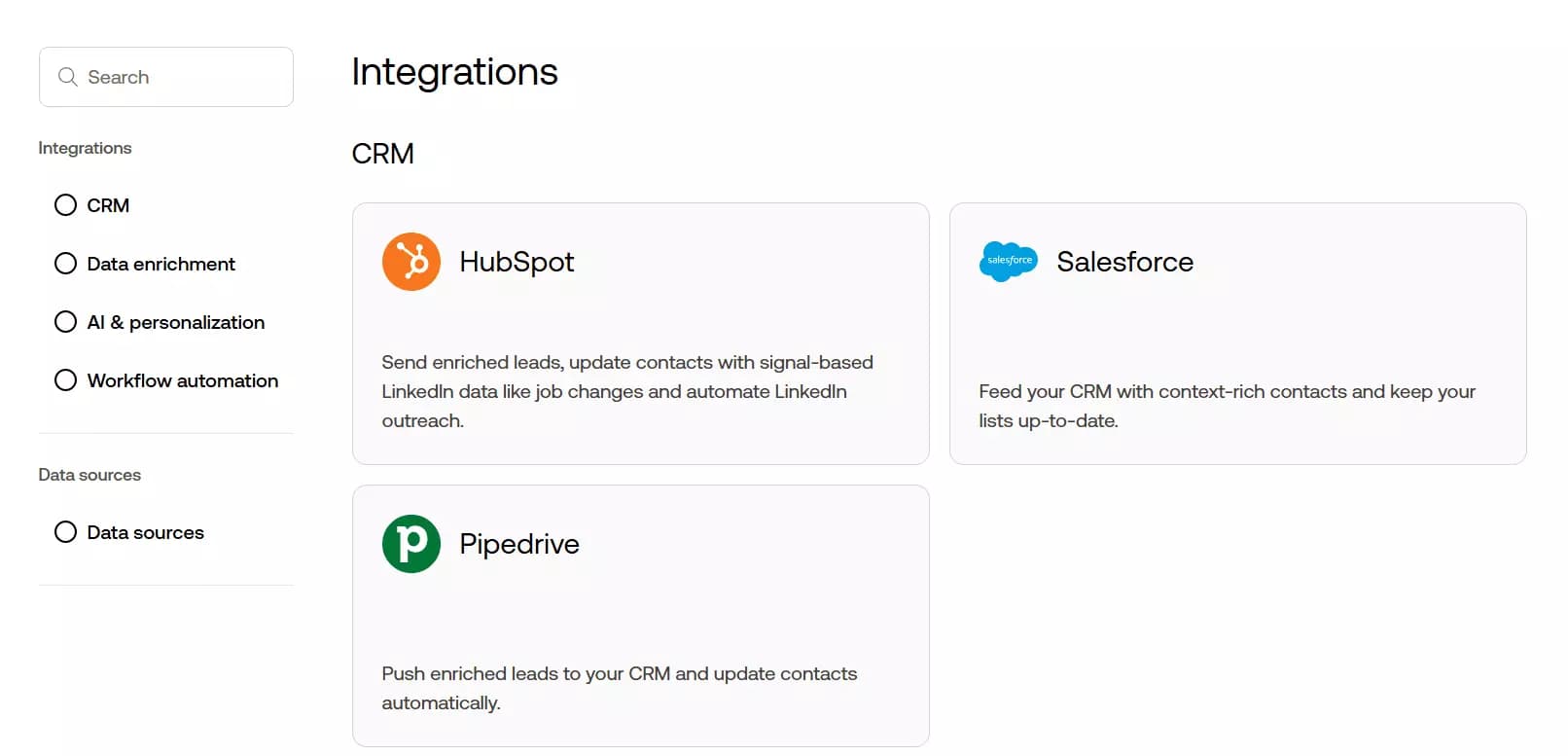
Task: Select the CRM radio button
Action: pos(65,204)
